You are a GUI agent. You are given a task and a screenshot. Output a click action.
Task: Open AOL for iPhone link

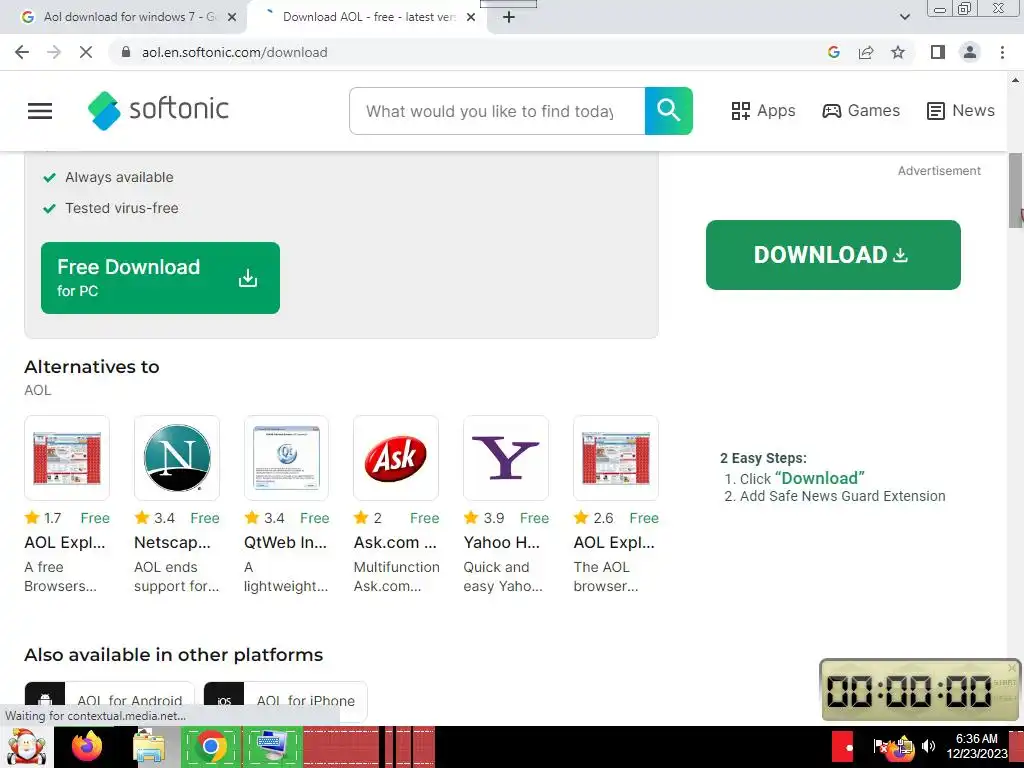[285, 701]
